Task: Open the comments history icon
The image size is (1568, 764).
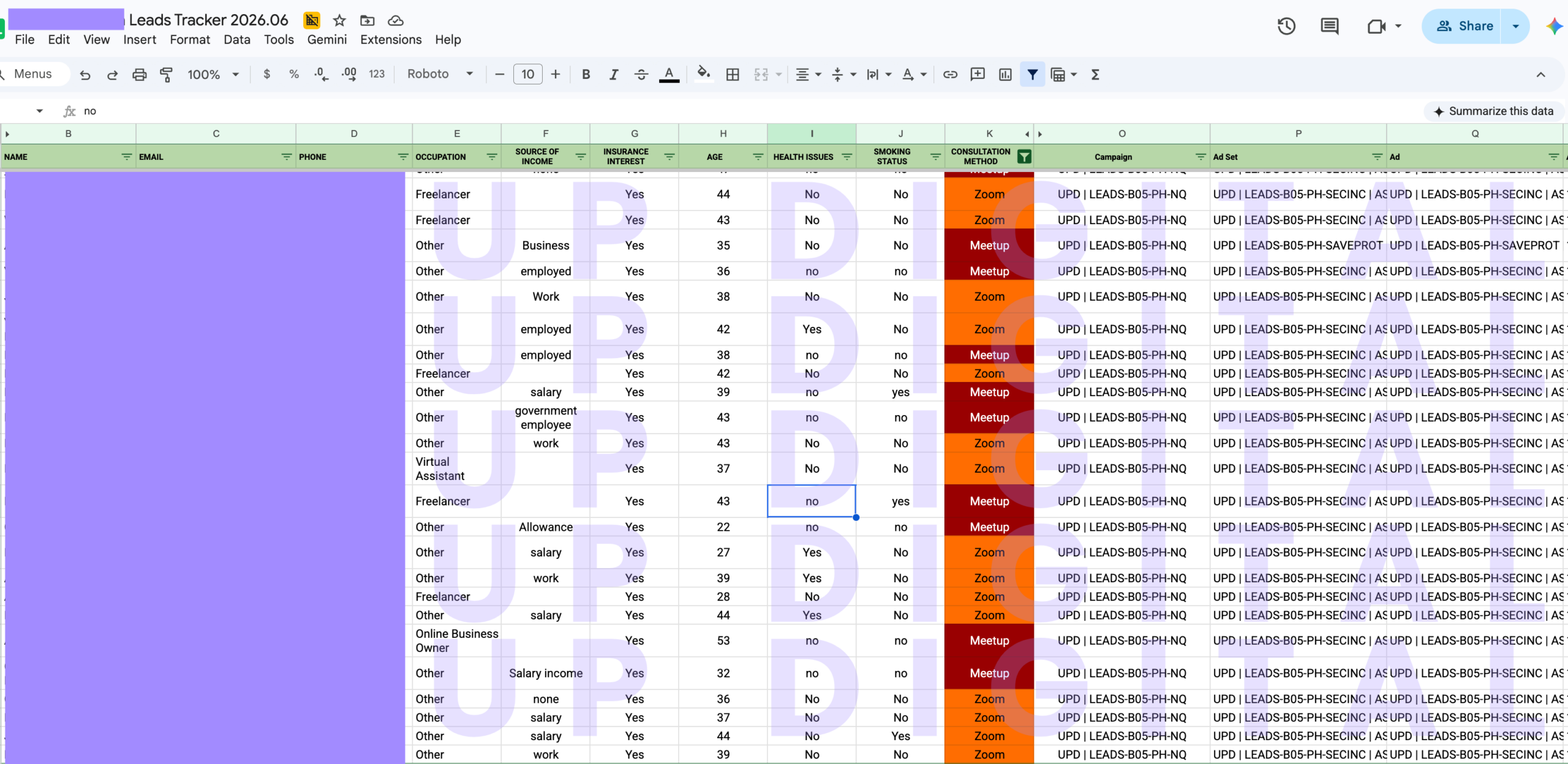Action: pos(1329,26)
